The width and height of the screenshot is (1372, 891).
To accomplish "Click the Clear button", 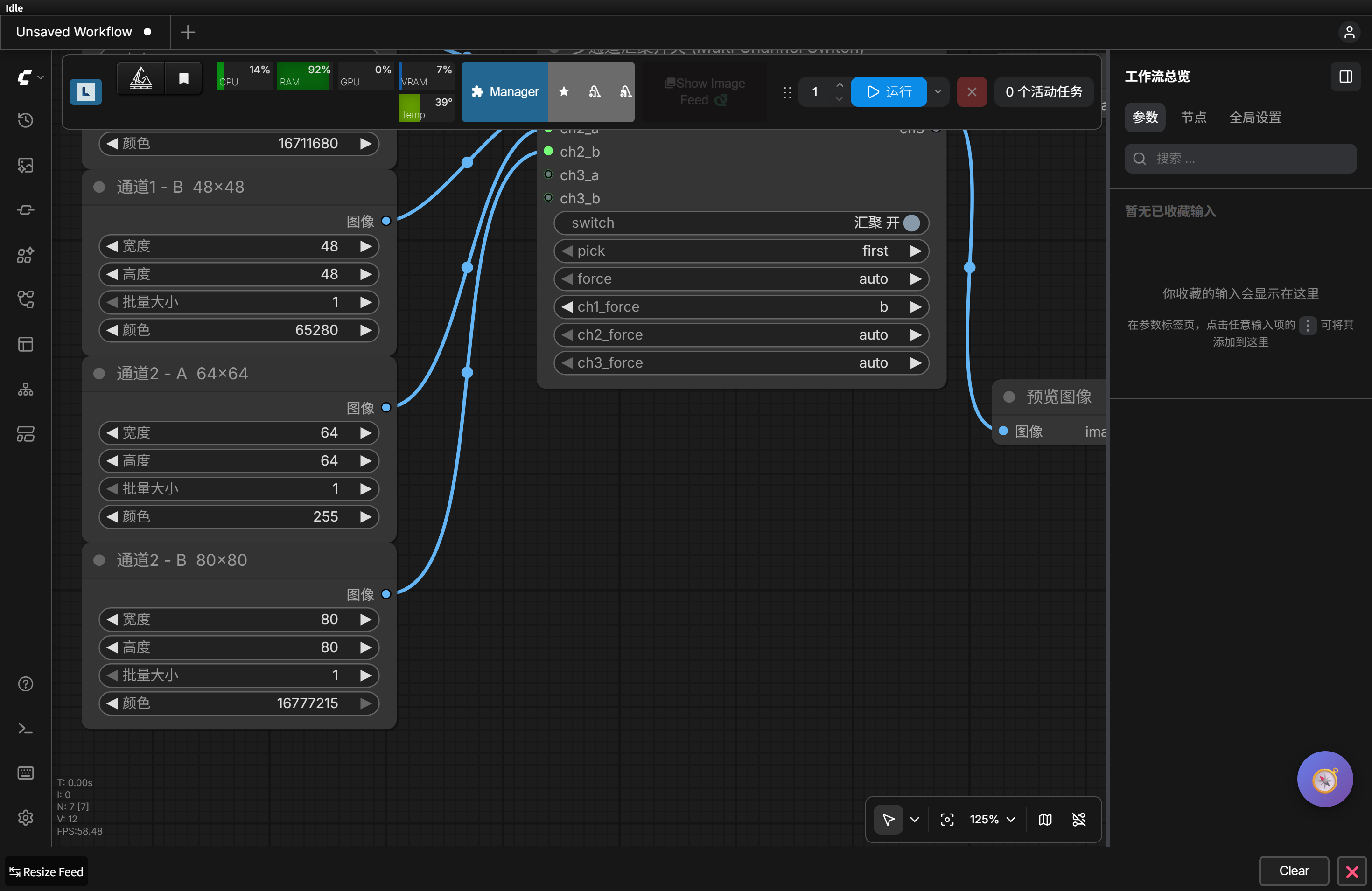I will (1294, 871).
